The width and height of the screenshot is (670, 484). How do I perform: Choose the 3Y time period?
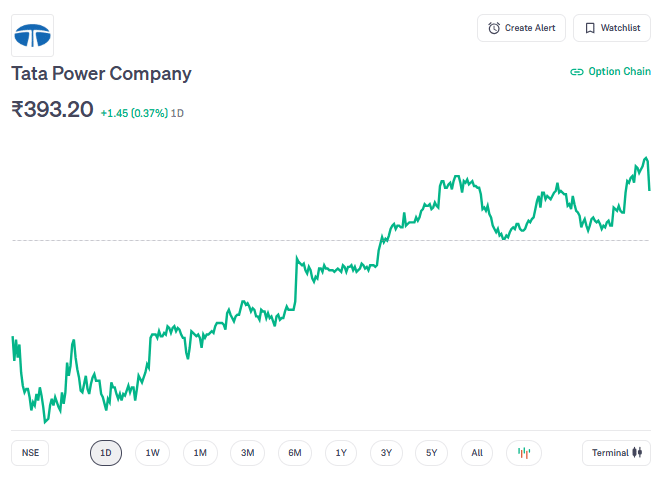(386, 453)
